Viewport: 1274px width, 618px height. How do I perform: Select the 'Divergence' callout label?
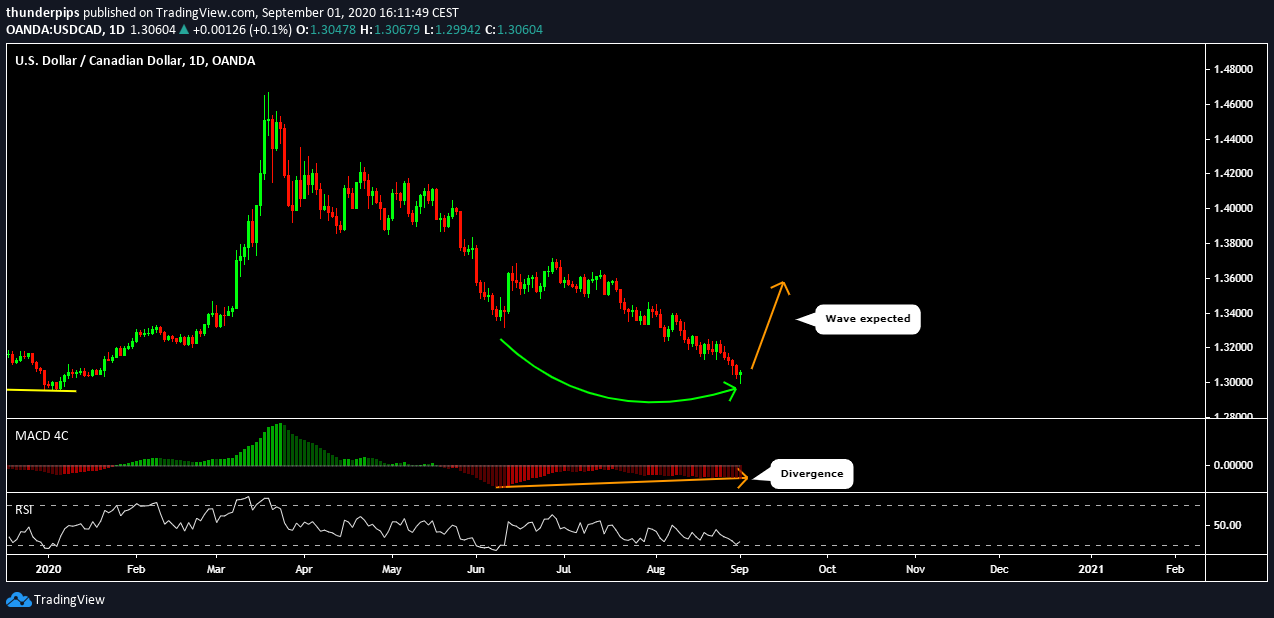pyautogui.click(x=811, y=474)
